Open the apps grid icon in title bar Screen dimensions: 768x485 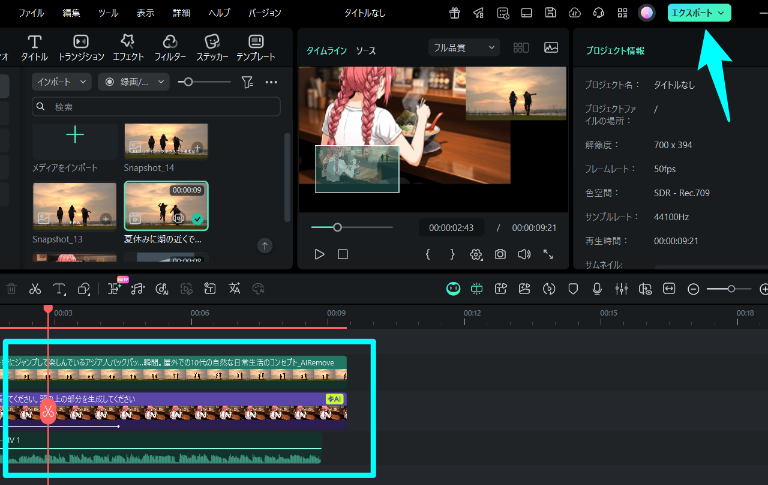(623, 13)
